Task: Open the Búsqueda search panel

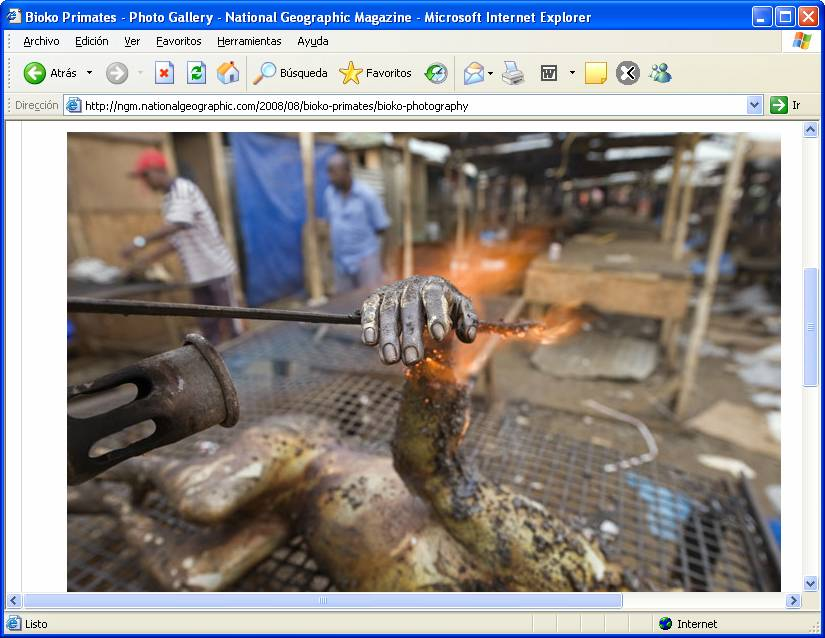Action: (x=291, y=73)
